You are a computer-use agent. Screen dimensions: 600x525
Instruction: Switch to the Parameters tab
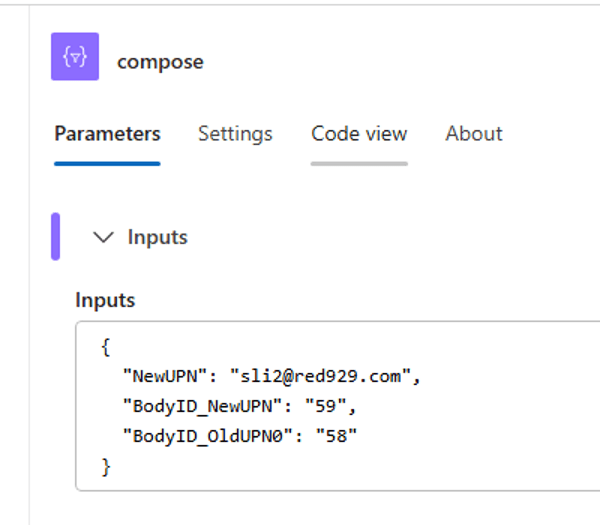pyautogui.click(x=108, y=134)
